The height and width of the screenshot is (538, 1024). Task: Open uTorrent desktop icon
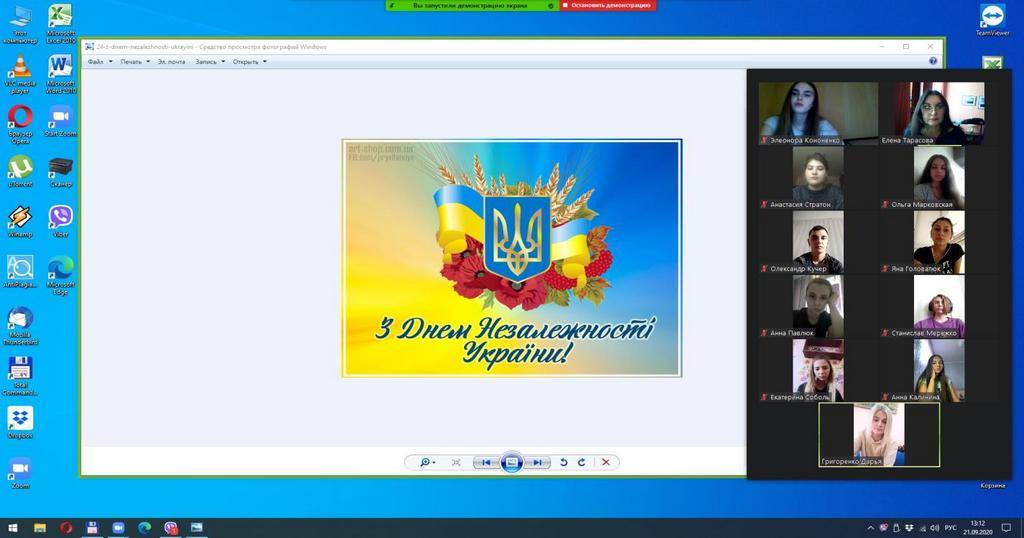(20, 172)
